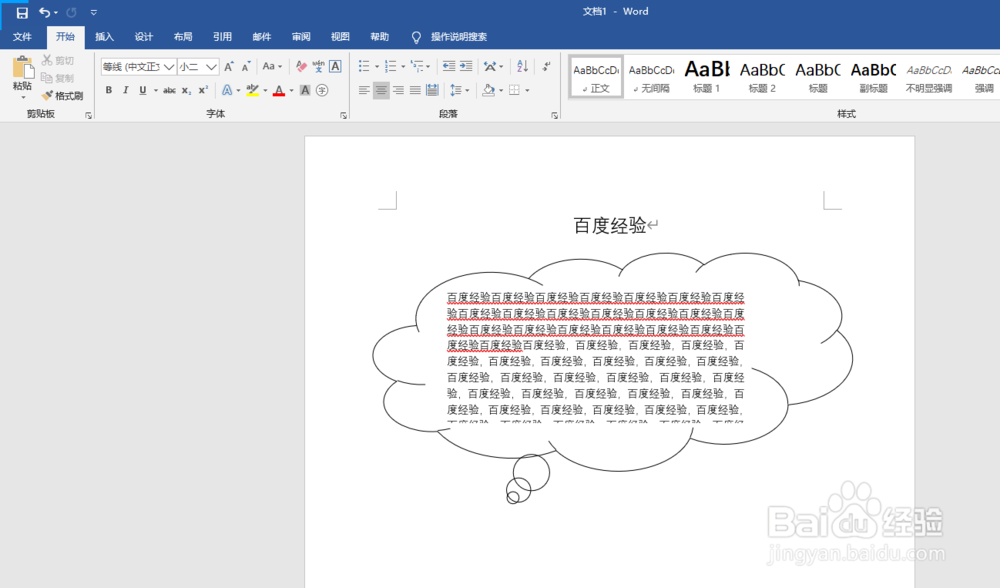
Task: Open the paragraph dialog launcher
Action: [554, 115]
